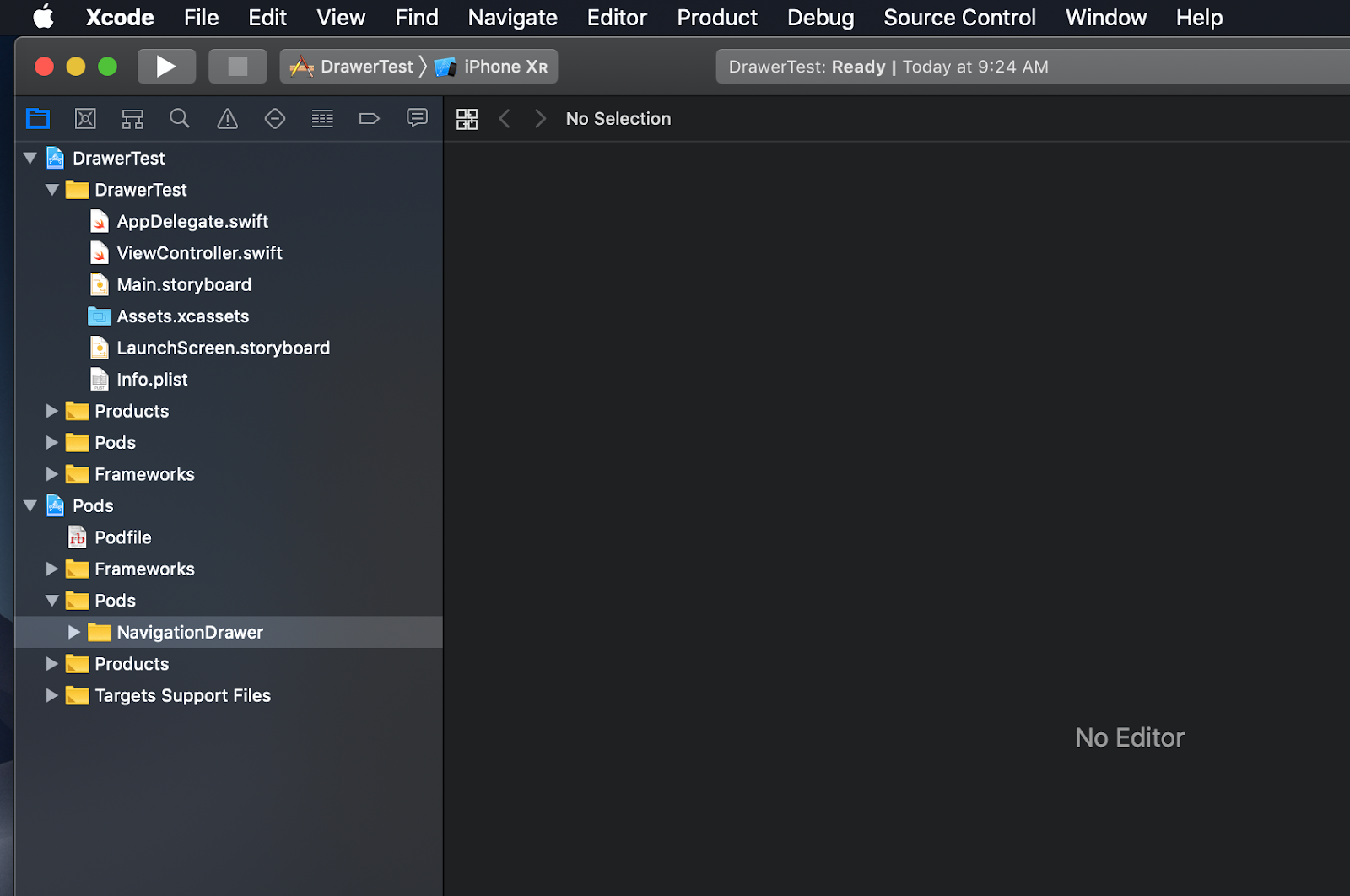Open the Xcode application menu
This screenshot has height=896, width=1350.
point(120,17)
